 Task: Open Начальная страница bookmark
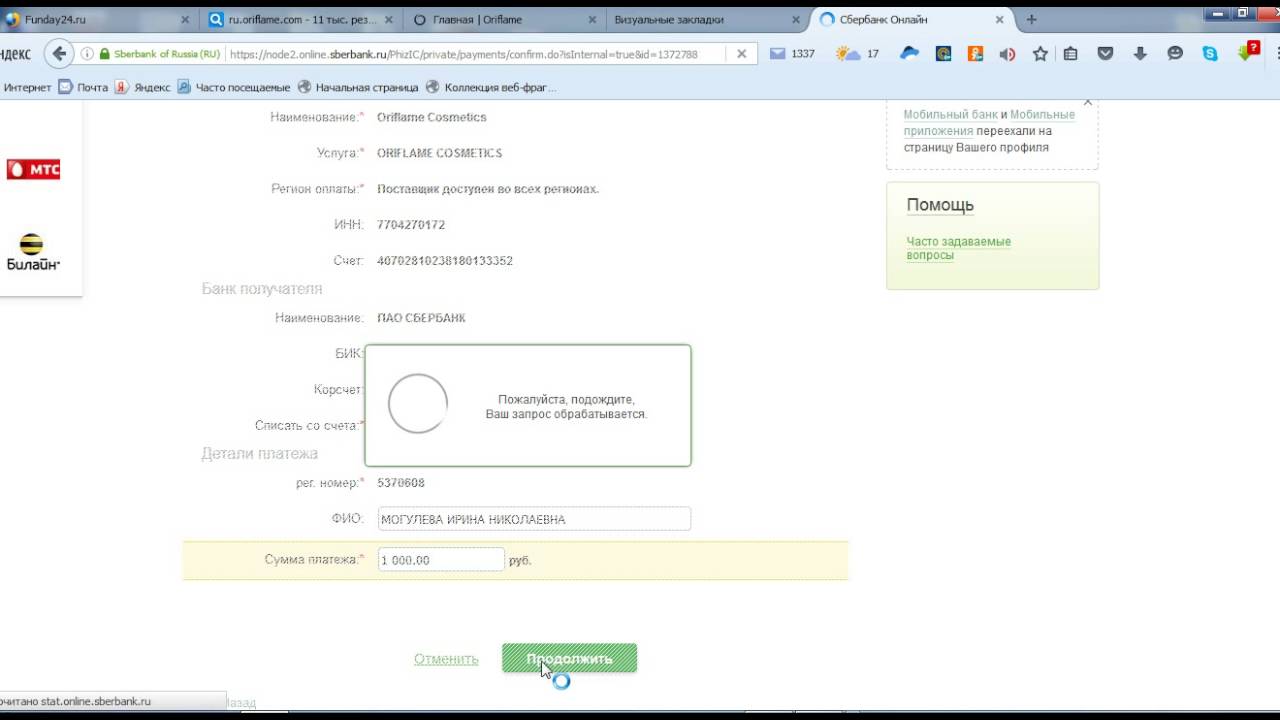point(358,87)
